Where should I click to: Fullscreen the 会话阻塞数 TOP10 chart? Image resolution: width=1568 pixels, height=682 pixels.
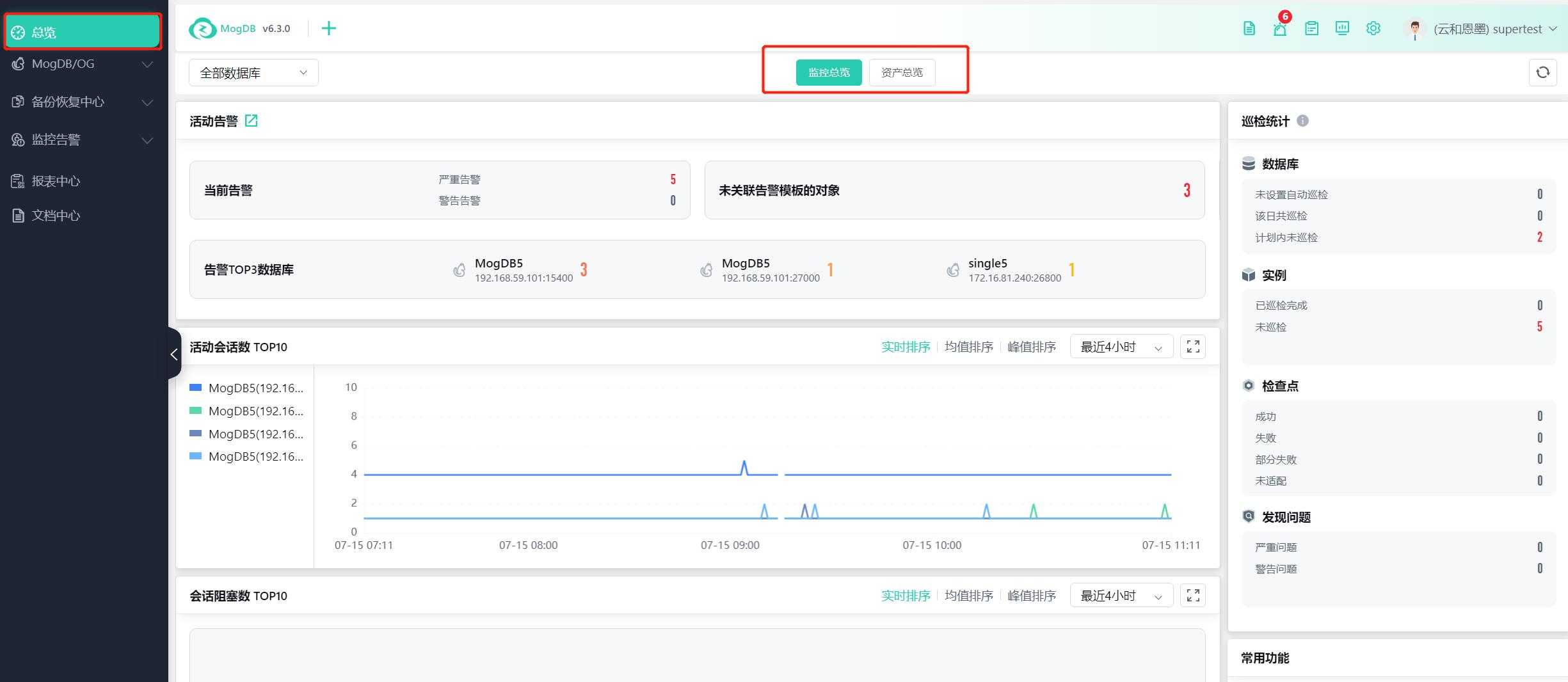[x=1193, y=596]
